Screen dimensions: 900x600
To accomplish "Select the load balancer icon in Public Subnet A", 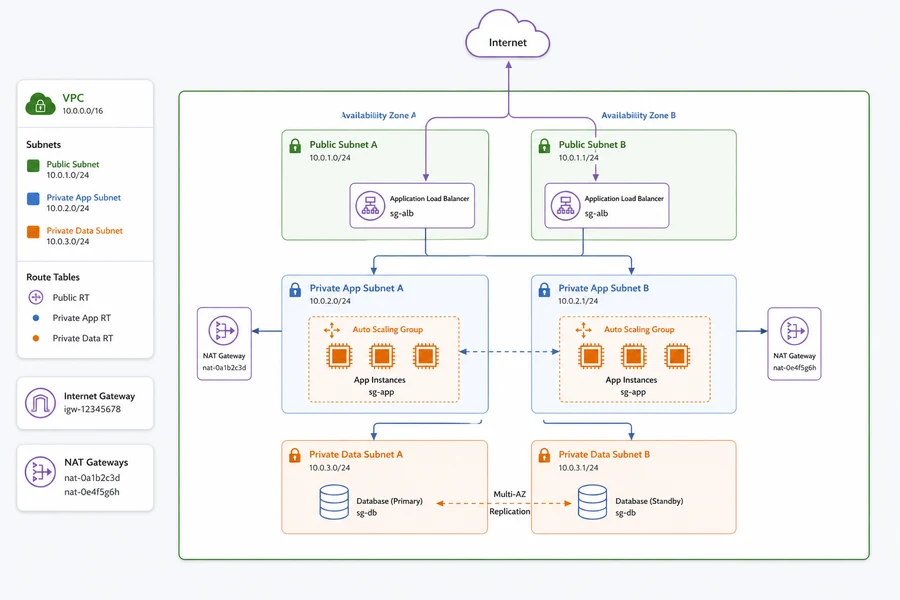I will coord(370,206).
